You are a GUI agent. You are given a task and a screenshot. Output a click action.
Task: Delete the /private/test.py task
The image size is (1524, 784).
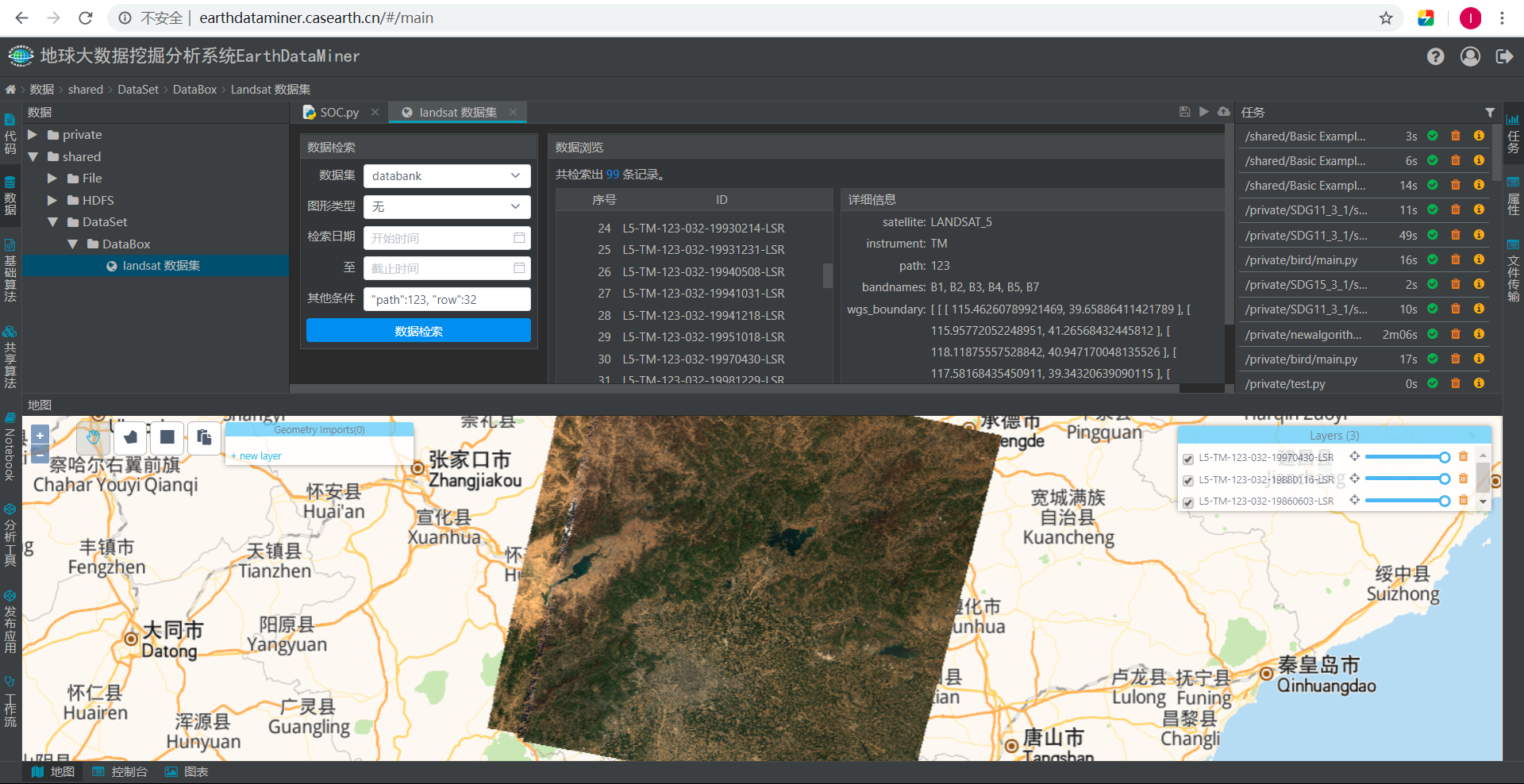tap(1456, 383)
